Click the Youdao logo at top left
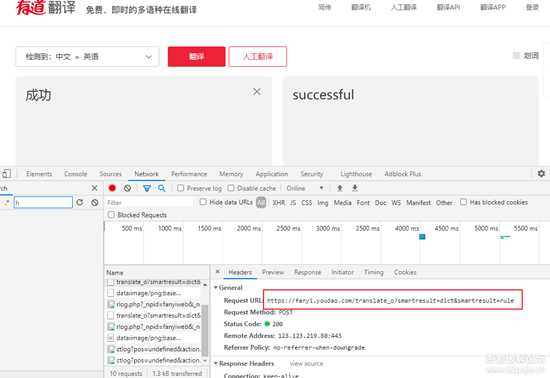Viewport: 550px width, 378px height. pos(46,8)
